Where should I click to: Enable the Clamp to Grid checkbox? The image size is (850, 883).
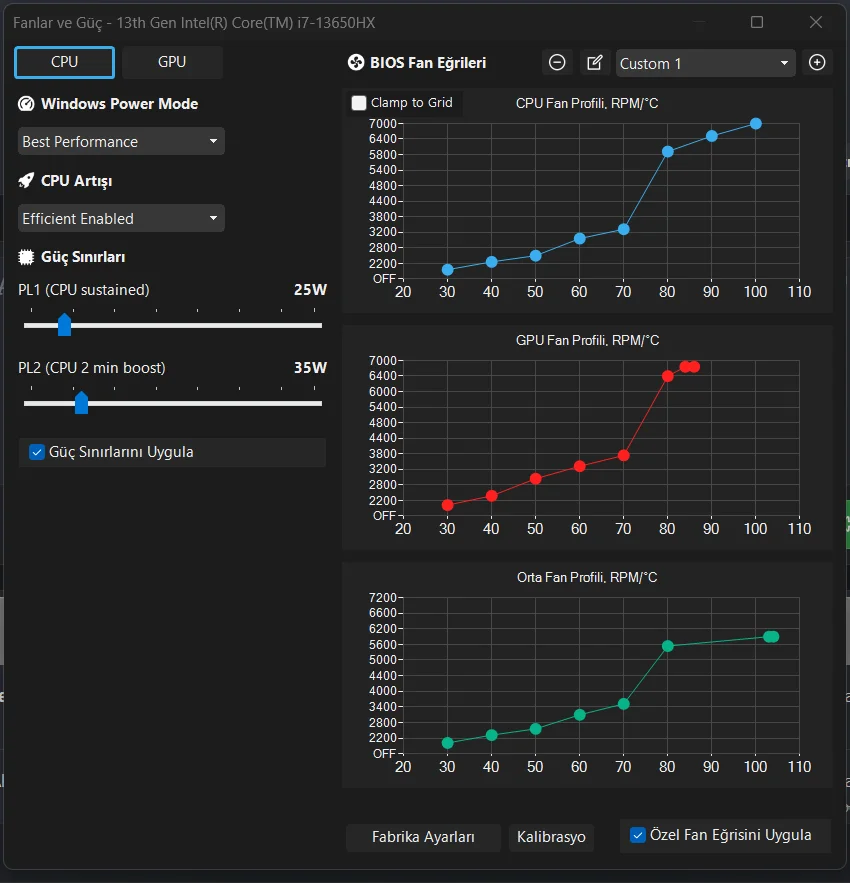click(x=358, y=103)
